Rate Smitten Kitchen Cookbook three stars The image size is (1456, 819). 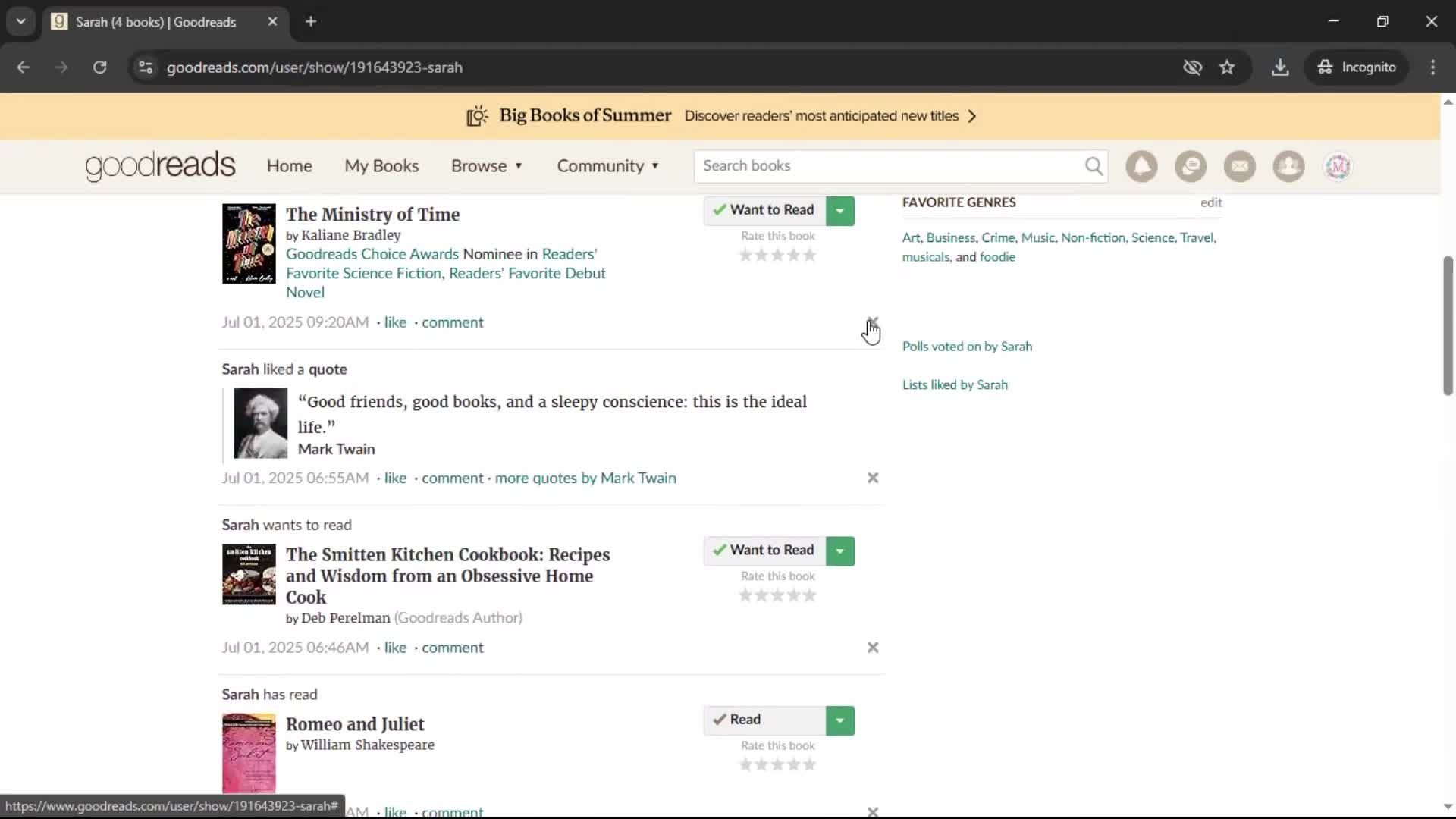coord(778,596)
